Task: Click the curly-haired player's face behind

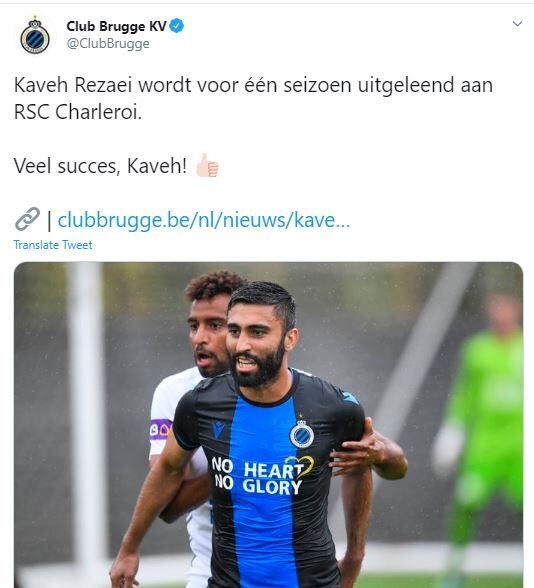Action: (209, 336)
